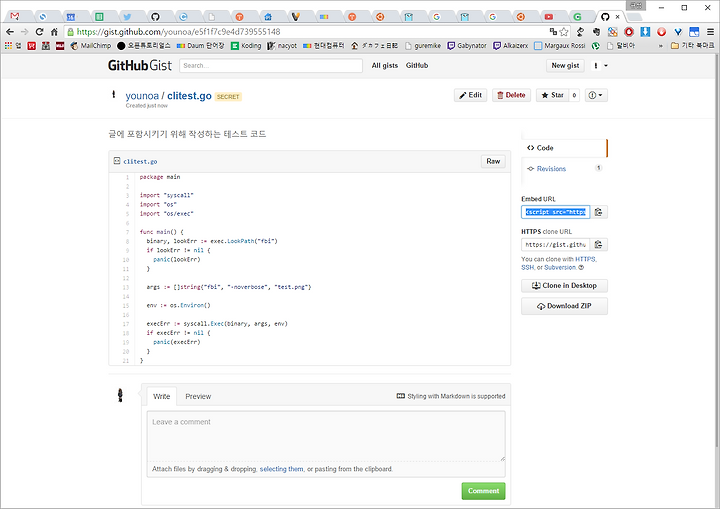Image resolution: width=720 pixels, height=509 pixels.
Task: Click the browser back arrow
Action: 10,32
